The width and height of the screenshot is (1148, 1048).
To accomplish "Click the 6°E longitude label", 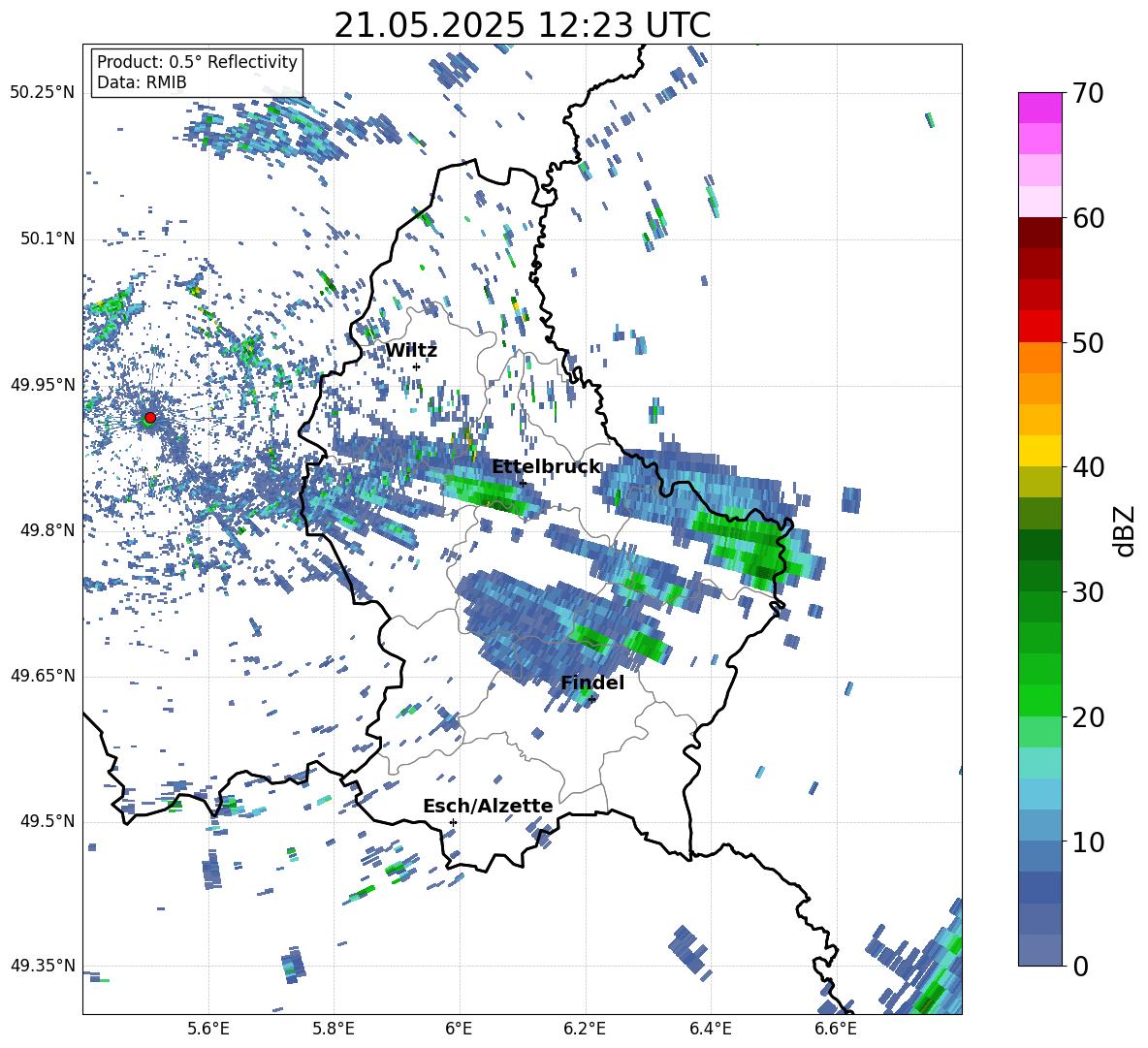I will (459, 1029).
